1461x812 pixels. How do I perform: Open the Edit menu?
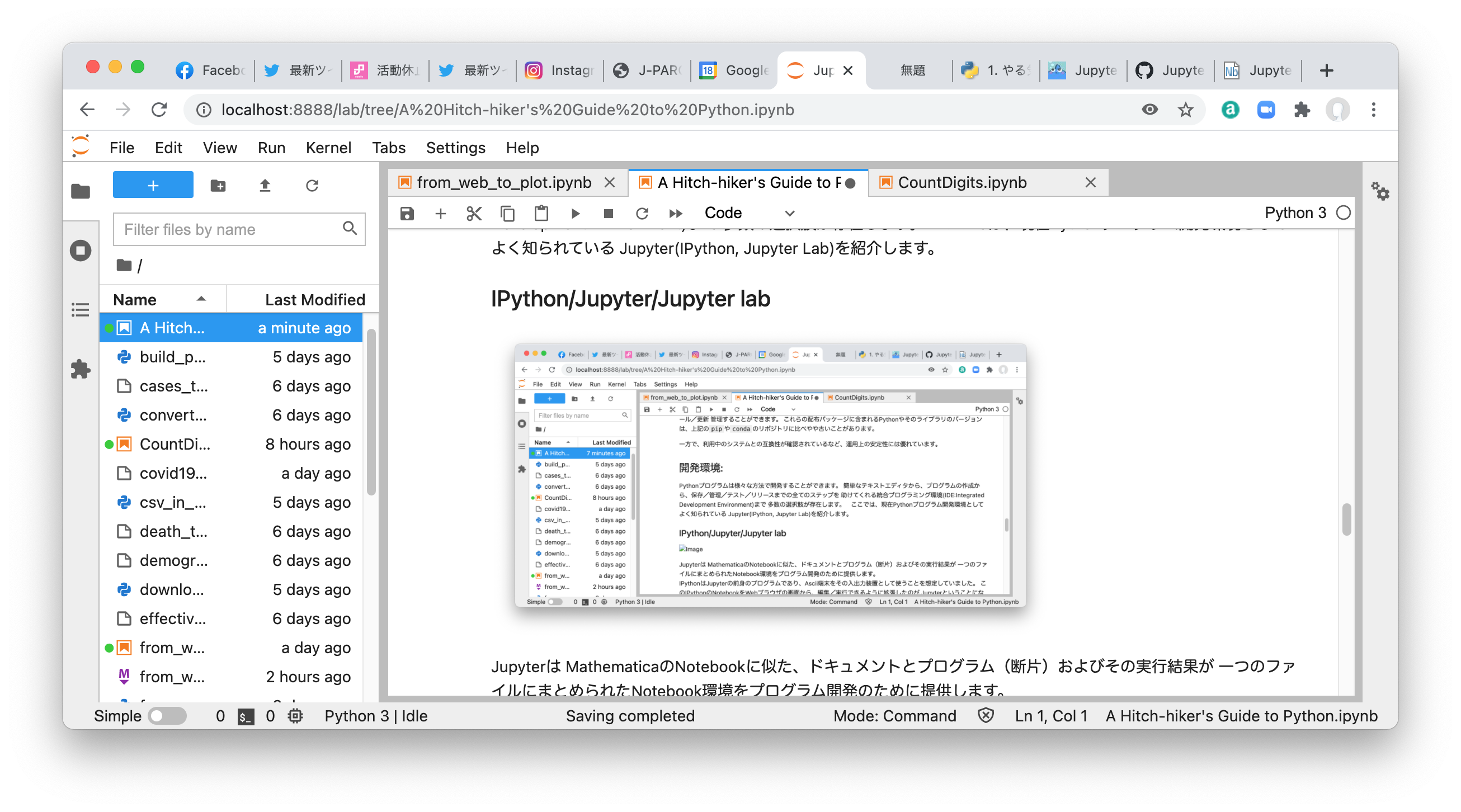tap(168, 148)
